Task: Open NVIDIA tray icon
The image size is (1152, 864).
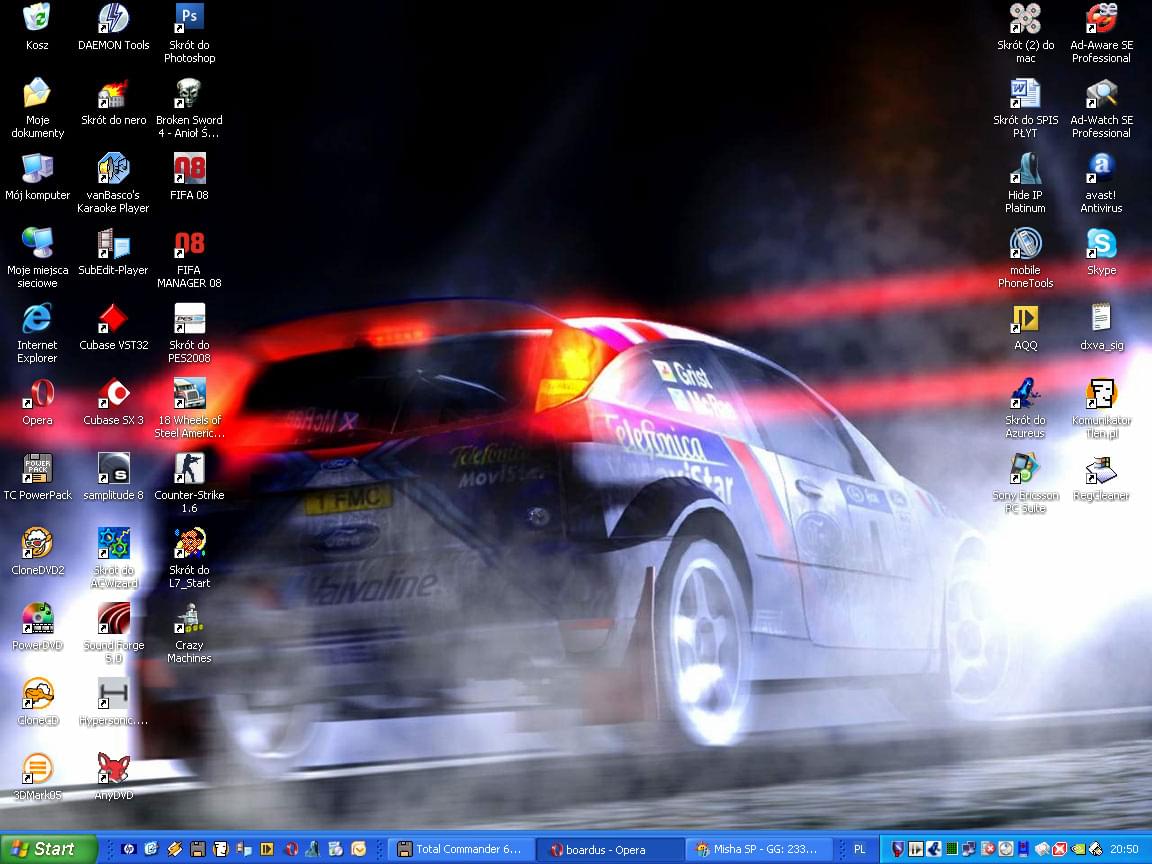Action: point(1079,849)
